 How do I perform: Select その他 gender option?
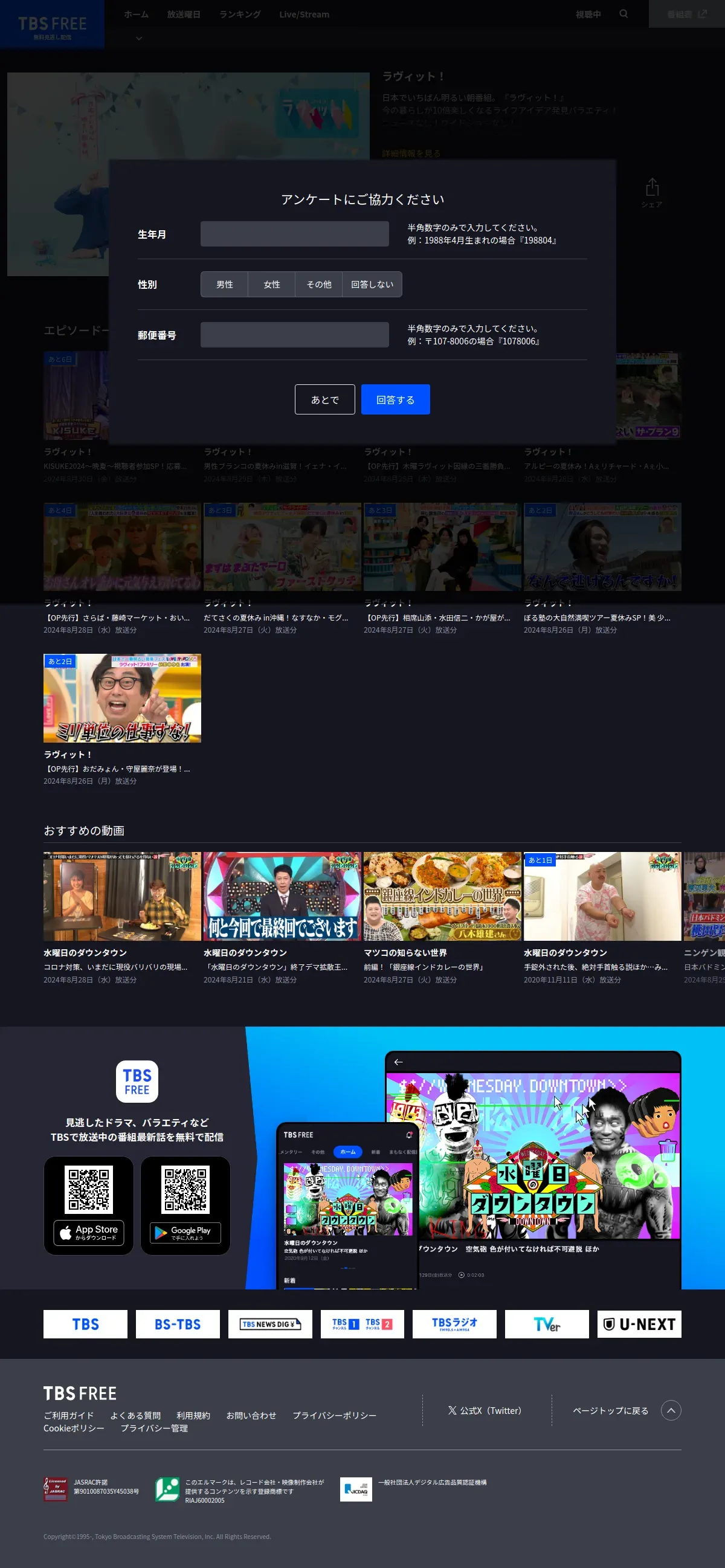pyautogui.click(x=319, y=284)
